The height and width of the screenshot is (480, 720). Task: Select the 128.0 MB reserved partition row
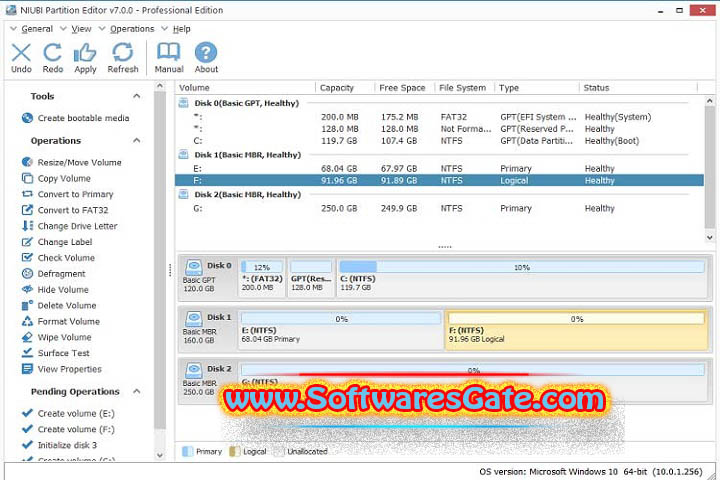439,129
